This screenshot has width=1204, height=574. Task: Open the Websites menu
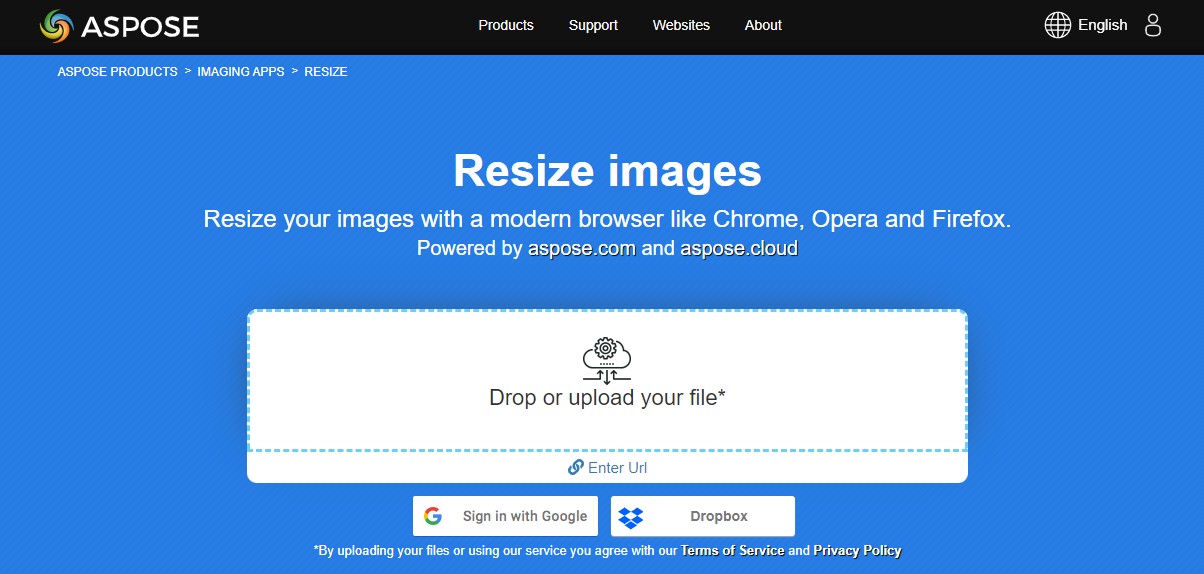click(681, 25)
